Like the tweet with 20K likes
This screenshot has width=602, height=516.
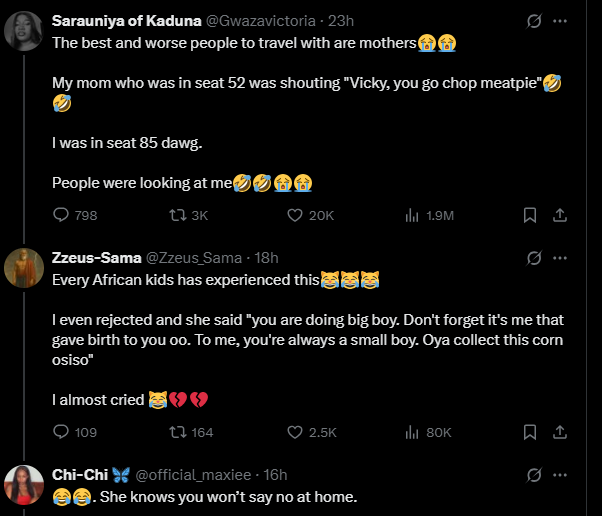click(x=296, y=215)
